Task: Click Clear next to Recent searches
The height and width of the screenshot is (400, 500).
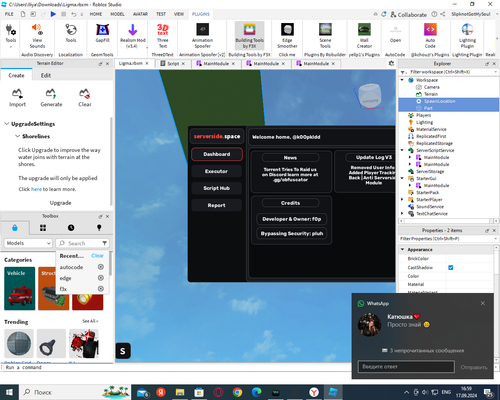Action: click(x=97, y=256)
